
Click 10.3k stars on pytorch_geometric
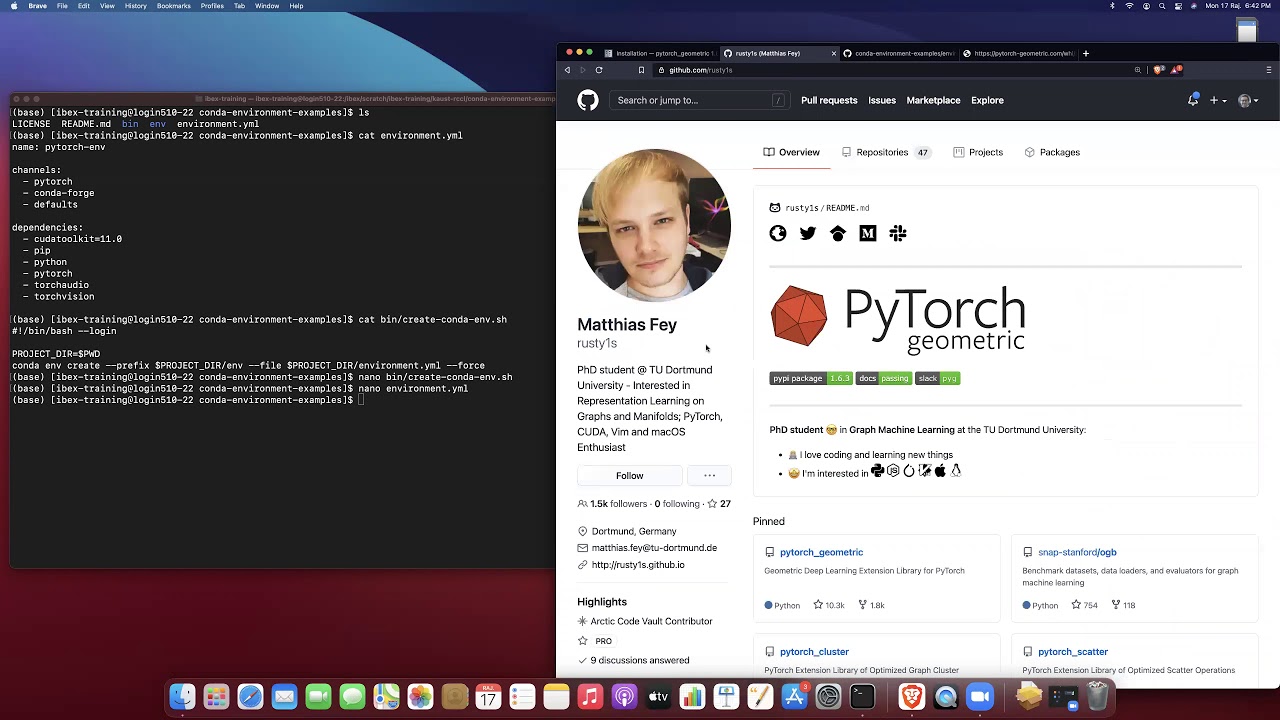click(828, 605)
